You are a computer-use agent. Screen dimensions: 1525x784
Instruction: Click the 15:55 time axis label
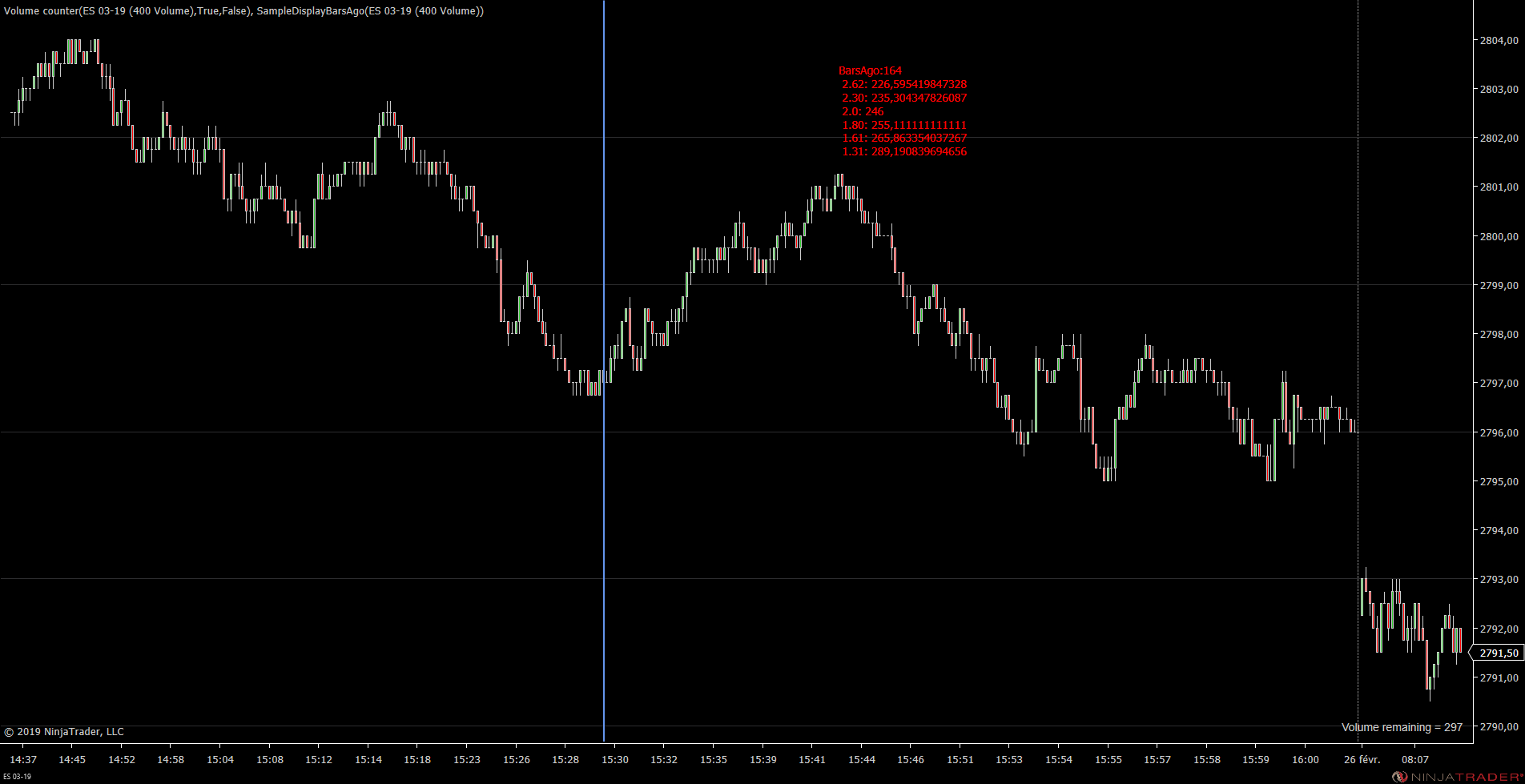point(1109,759)
